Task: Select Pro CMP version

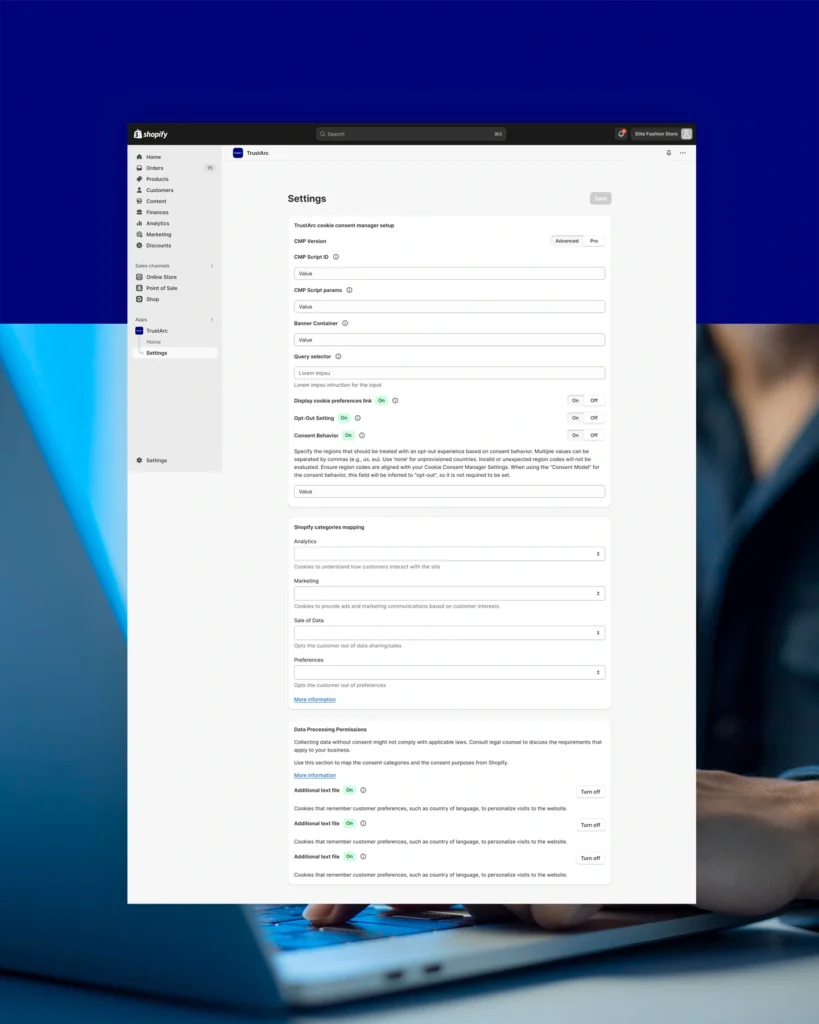Action: point(594,241)
